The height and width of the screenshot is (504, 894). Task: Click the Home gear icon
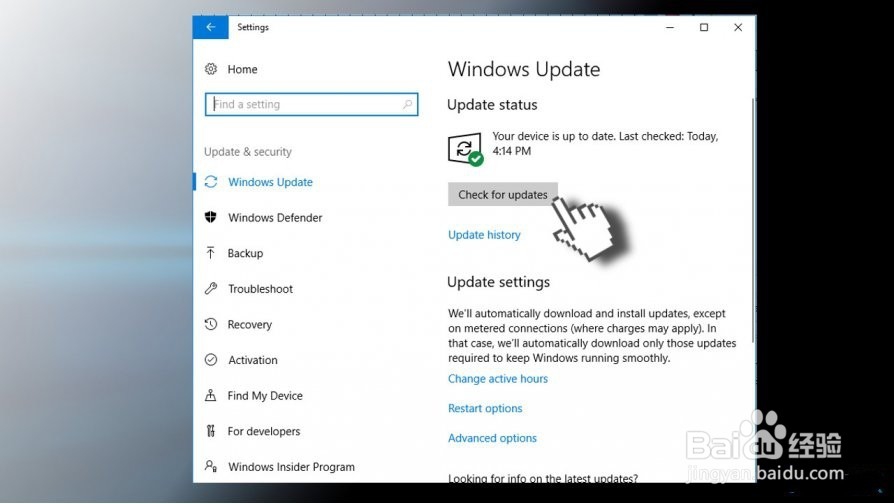coord(211,69)
